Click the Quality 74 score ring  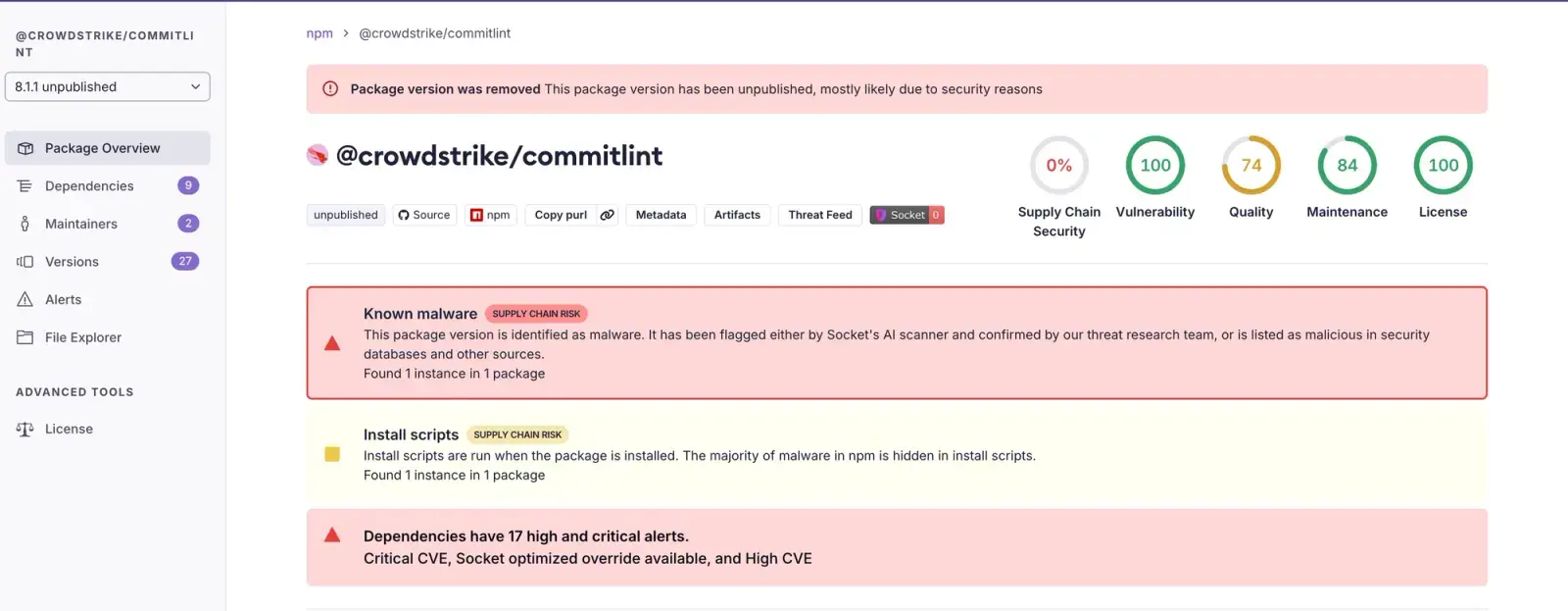1251,166
